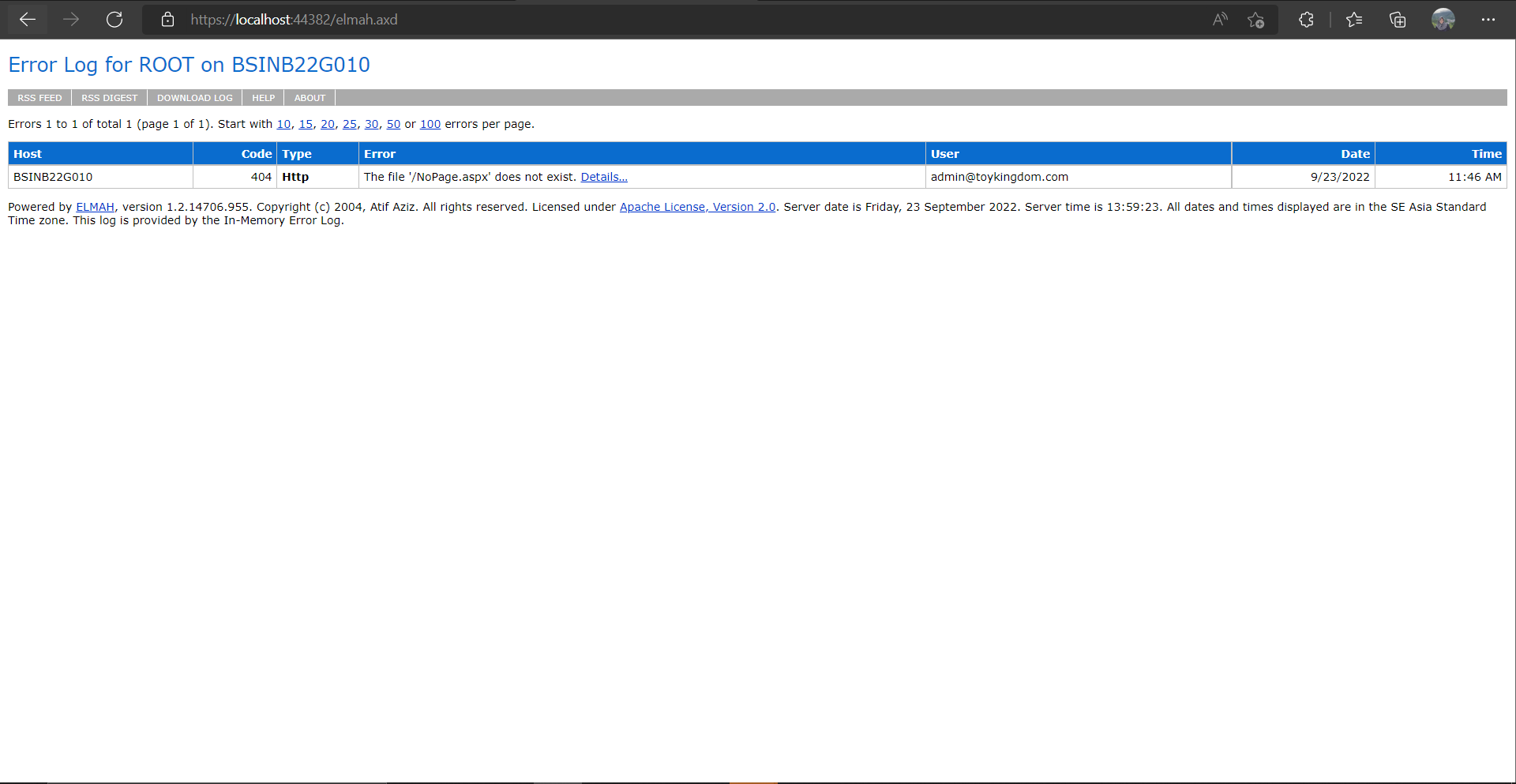Click the Date column header
The height and width of the screenshot is (784, 1516).
[x=1303, y=154]
